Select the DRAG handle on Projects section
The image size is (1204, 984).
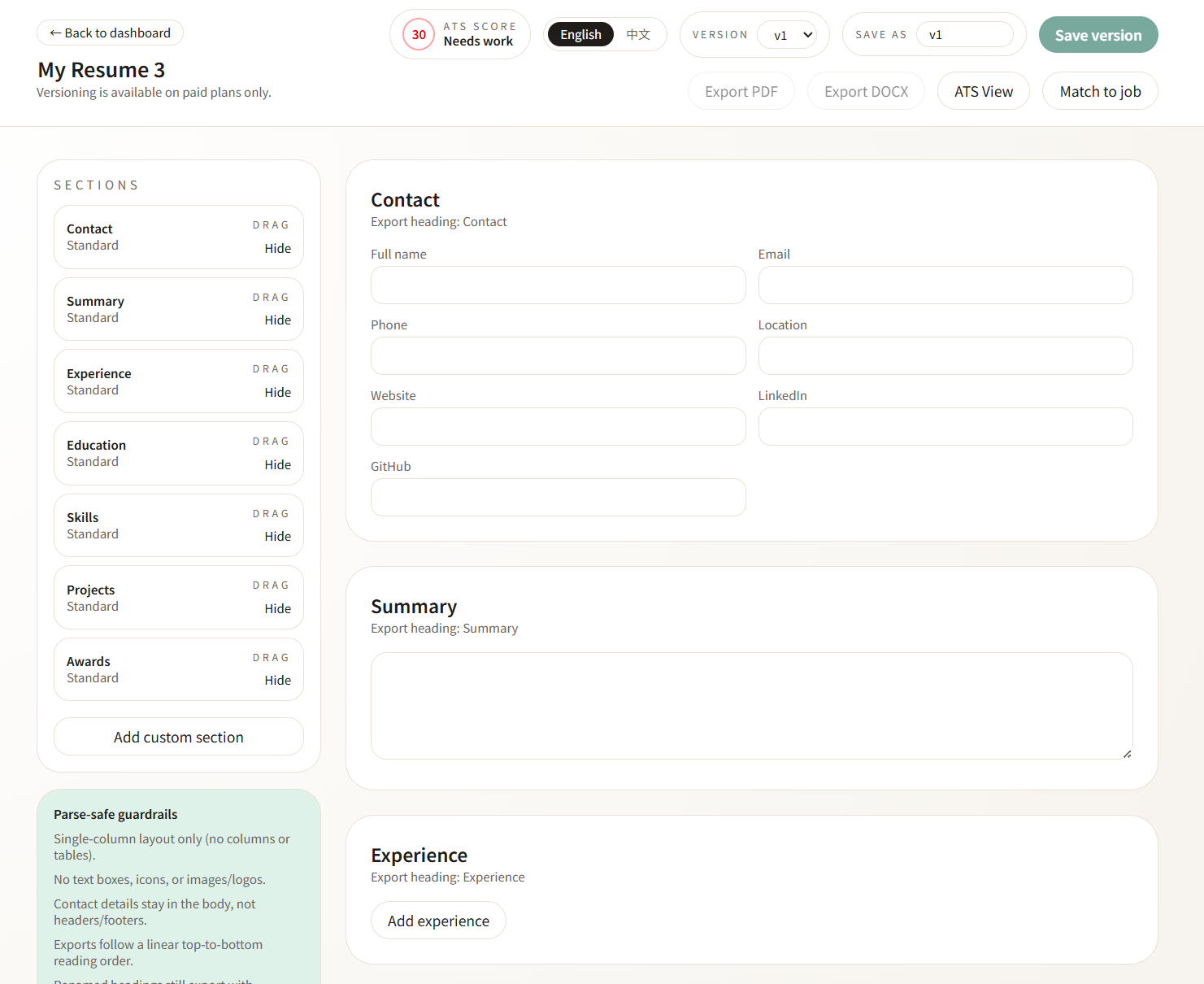tap(271, 585)
